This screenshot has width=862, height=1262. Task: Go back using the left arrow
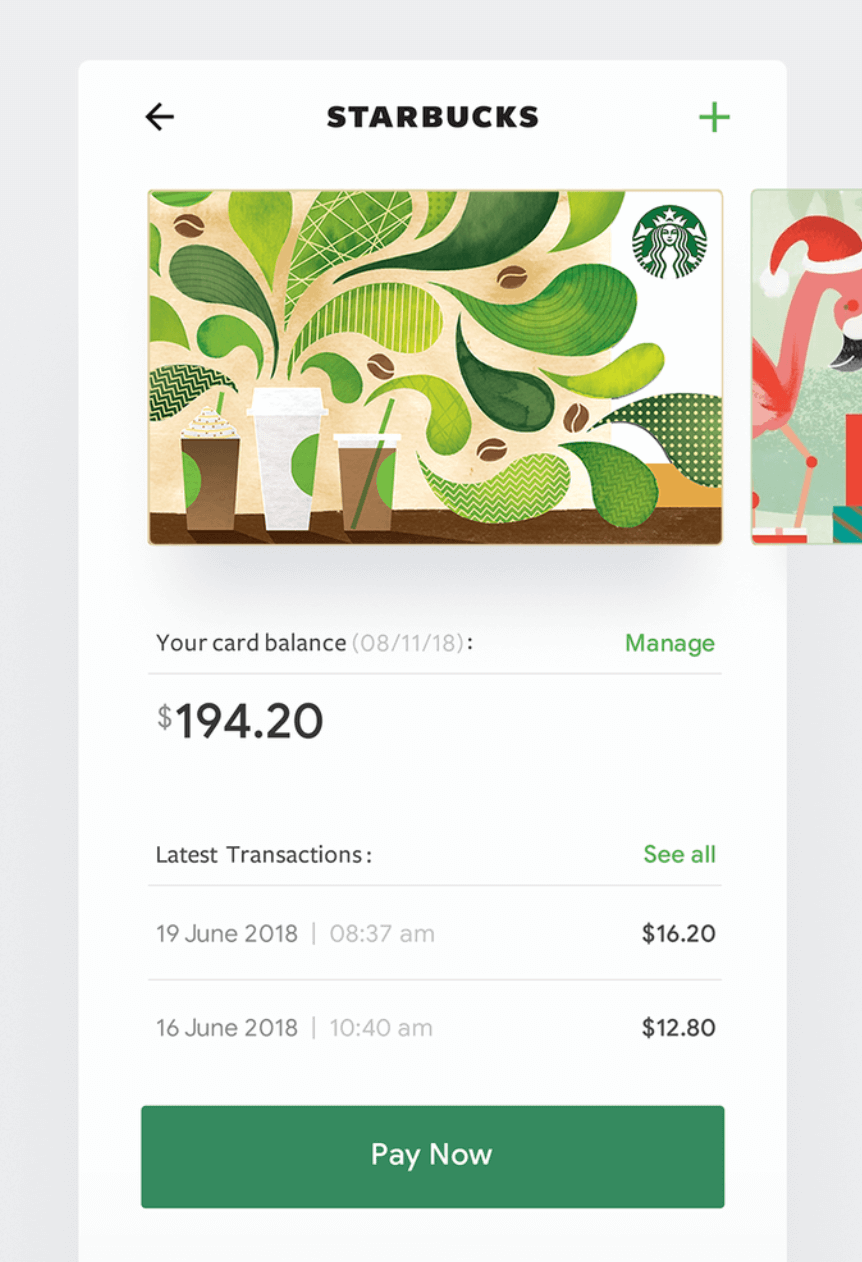(x=160, y=117)
